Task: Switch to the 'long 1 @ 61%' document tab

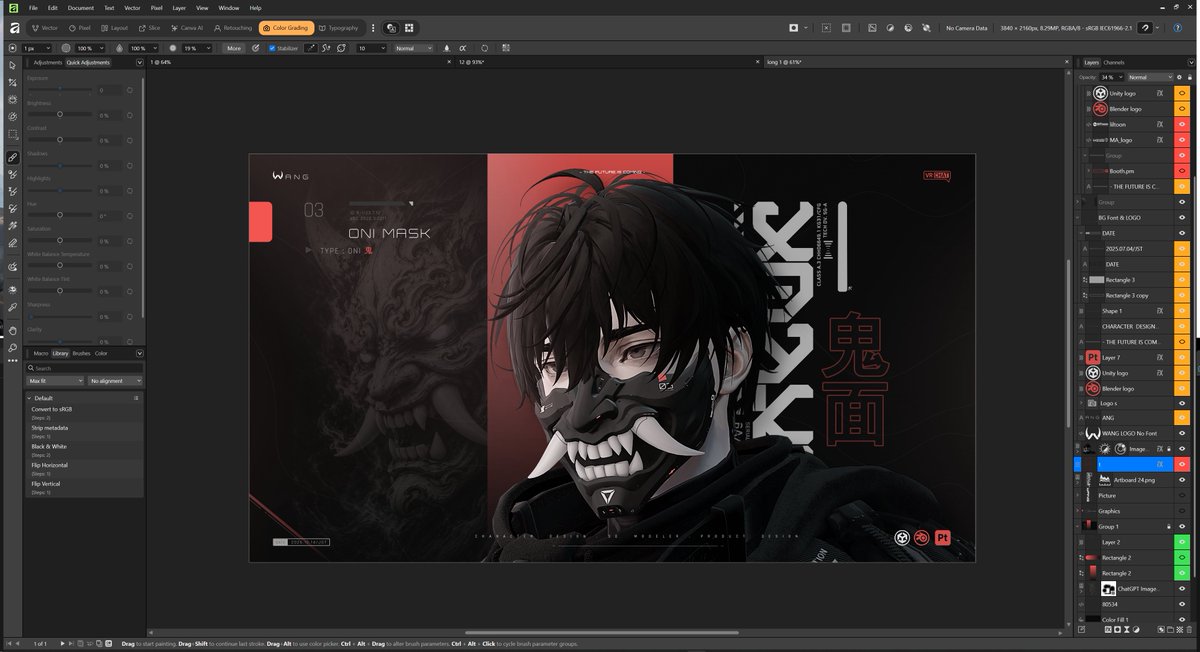Action: point(784,62)
